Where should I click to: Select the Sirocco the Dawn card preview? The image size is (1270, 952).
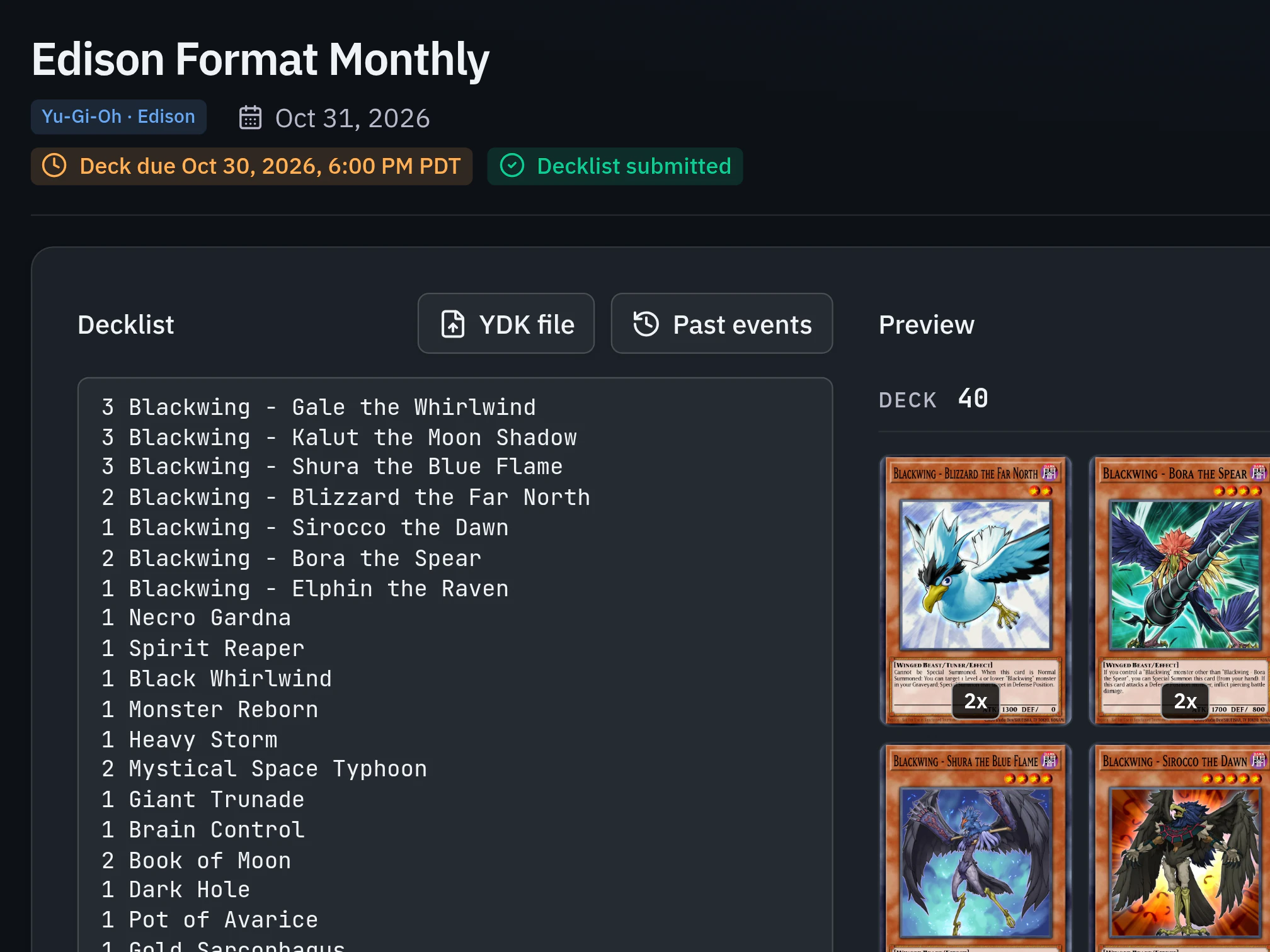click(1181, 847)
